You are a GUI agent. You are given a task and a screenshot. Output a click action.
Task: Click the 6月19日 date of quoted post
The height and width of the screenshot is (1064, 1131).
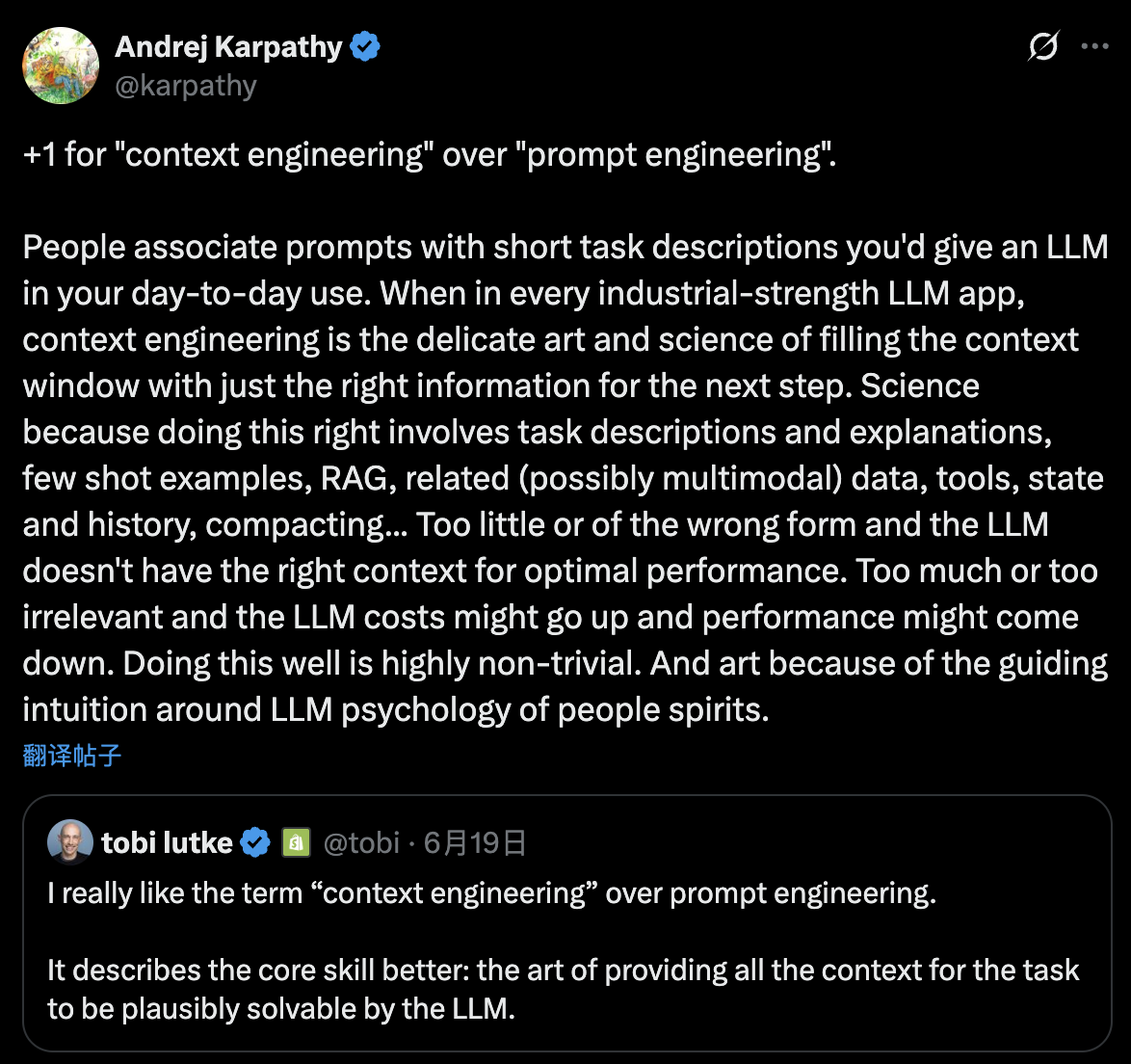pos(475,843)
